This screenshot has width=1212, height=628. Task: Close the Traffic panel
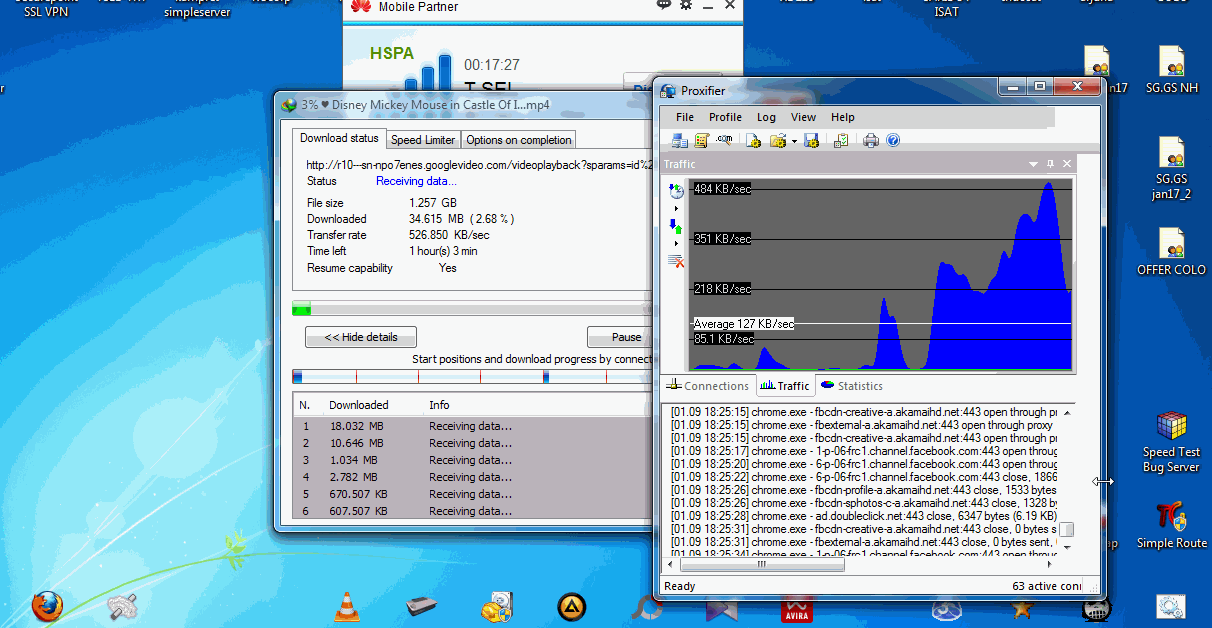click(x=1067, y=164)
